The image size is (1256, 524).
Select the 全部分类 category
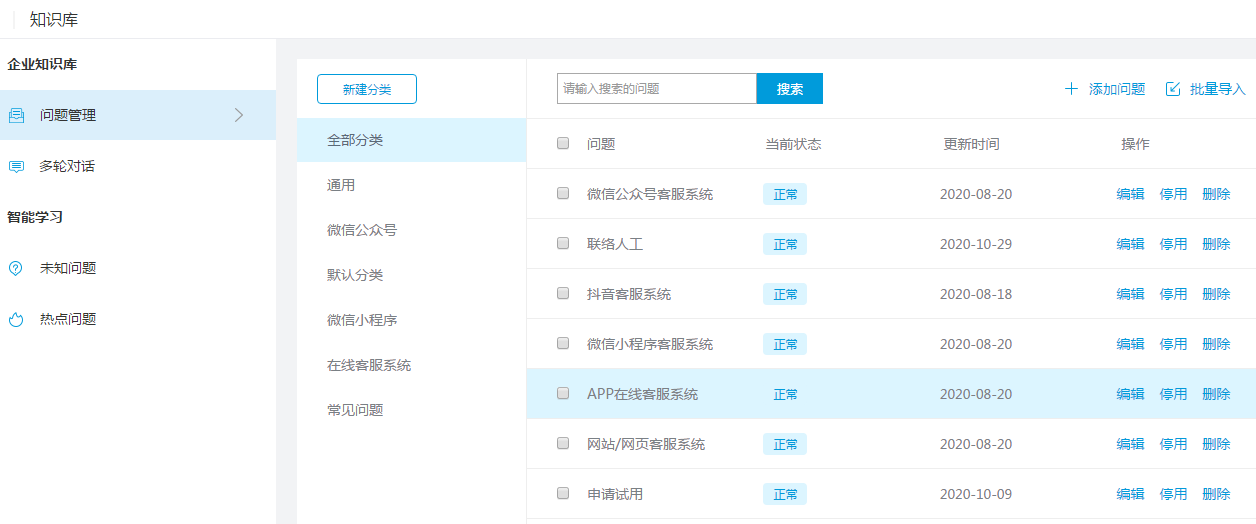[x=411, y=140]
